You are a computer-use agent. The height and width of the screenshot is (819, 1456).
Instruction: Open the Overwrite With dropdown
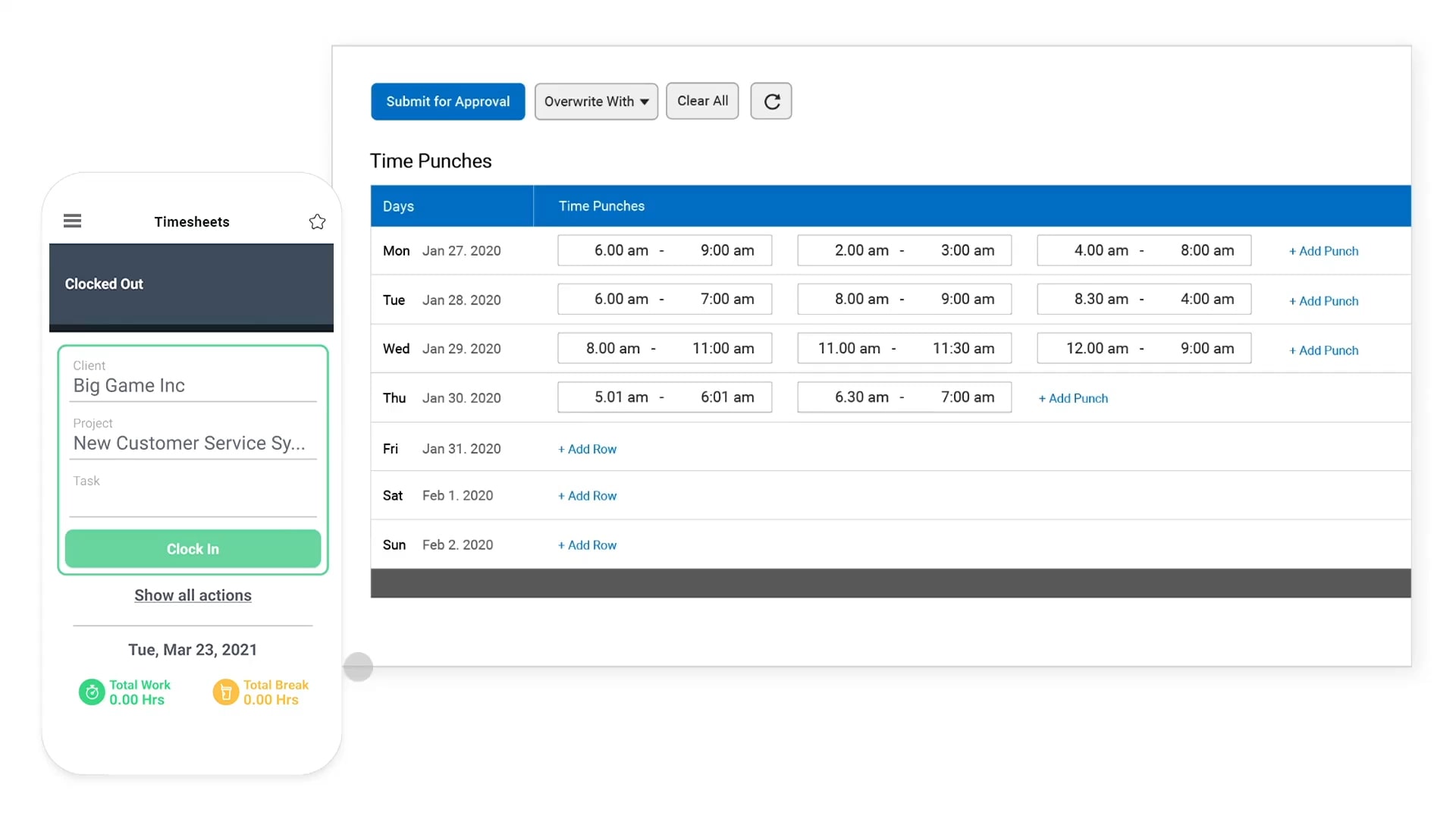[596, 101]
